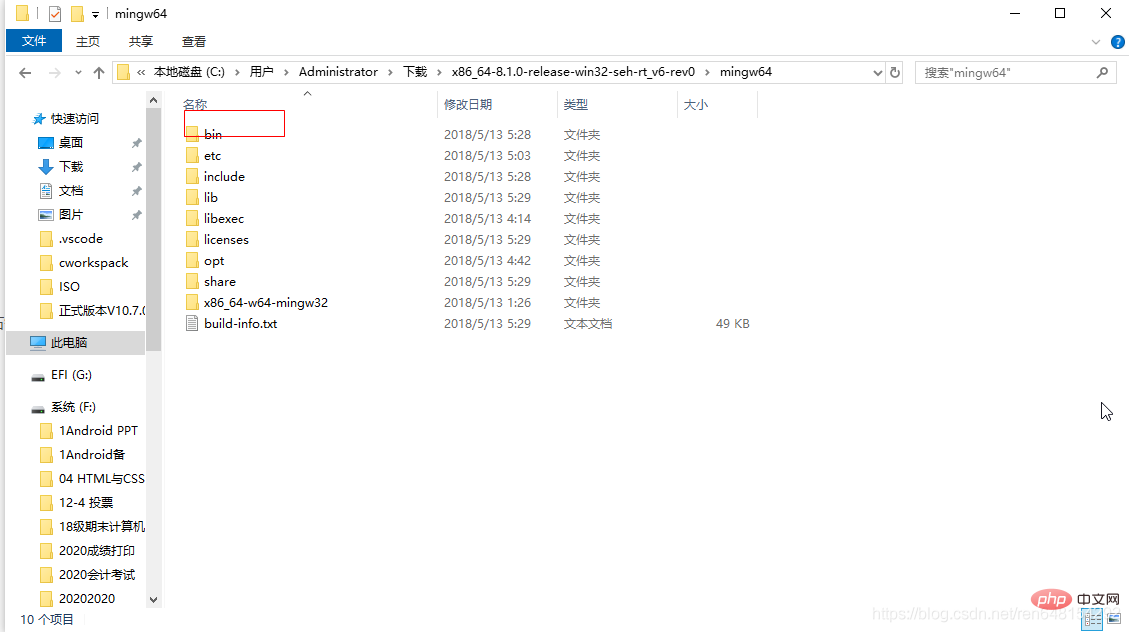1130x632 pixels.
Task: Open .vscode folder in the navigation pane
Action: (81, 239)
